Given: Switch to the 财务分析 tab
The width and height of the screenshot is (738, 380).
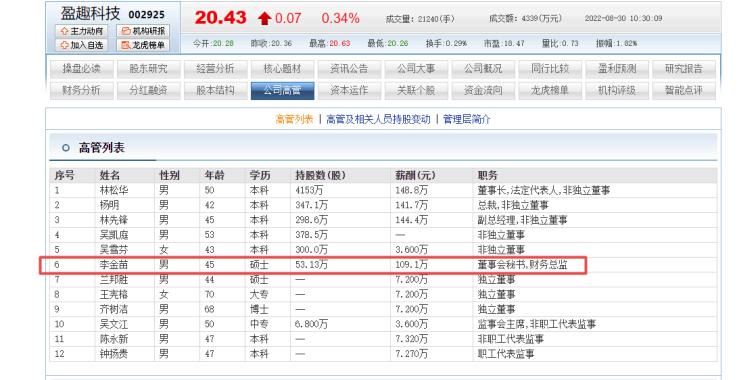Looking at the screenshot, I should (x=81, y=90).
